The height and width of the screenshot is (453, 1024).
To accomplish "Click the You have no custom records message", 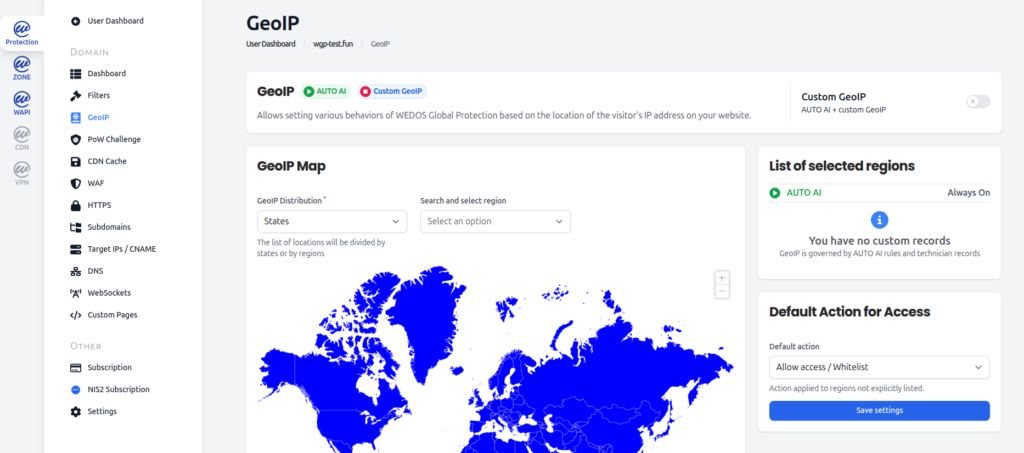I will pos(880,240).
